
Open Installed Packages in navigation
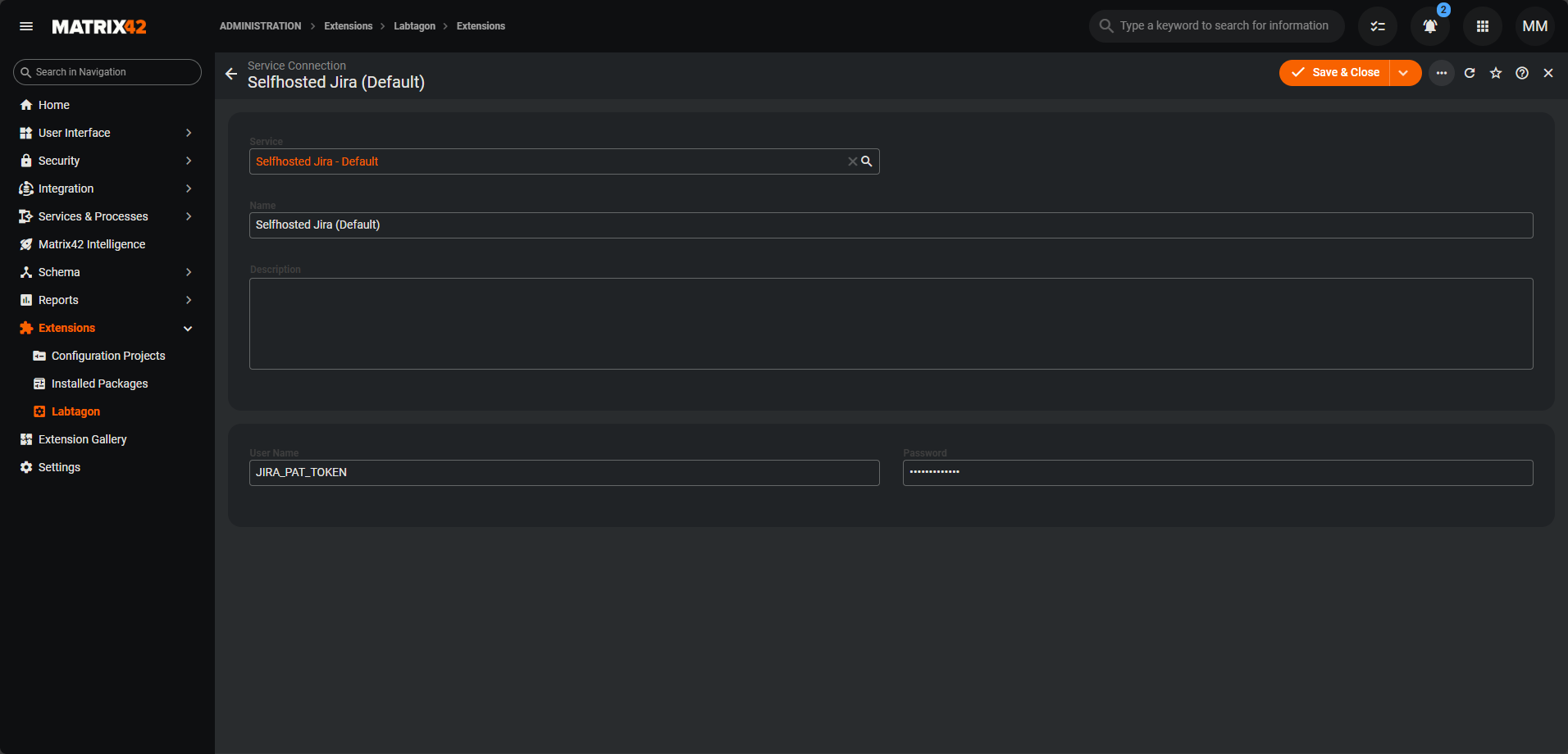tap(99, 384)
